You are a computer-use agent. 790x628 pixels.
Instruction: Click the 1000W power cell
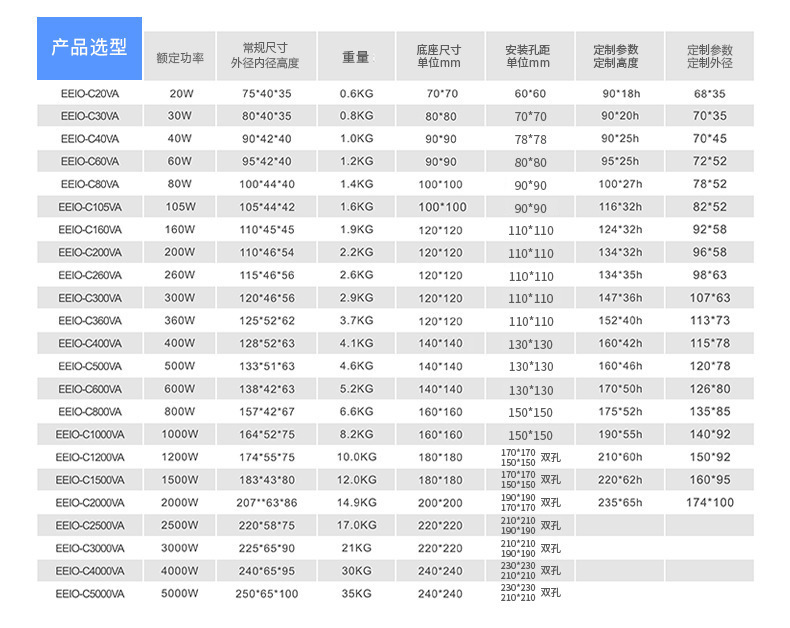click(180, 434)
